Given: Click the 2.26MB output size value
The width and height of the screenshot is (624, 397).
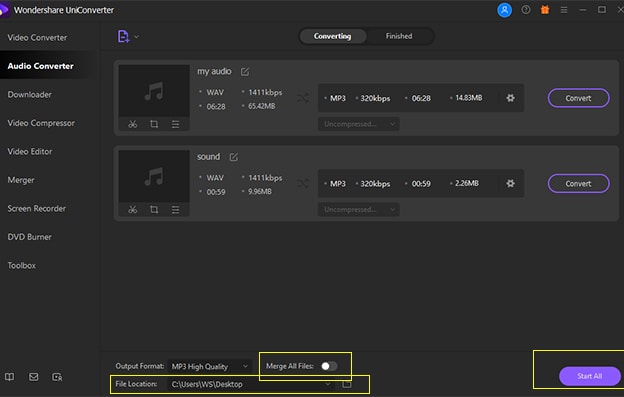Looking at the screenshot, I should click(x=467, y=183).
